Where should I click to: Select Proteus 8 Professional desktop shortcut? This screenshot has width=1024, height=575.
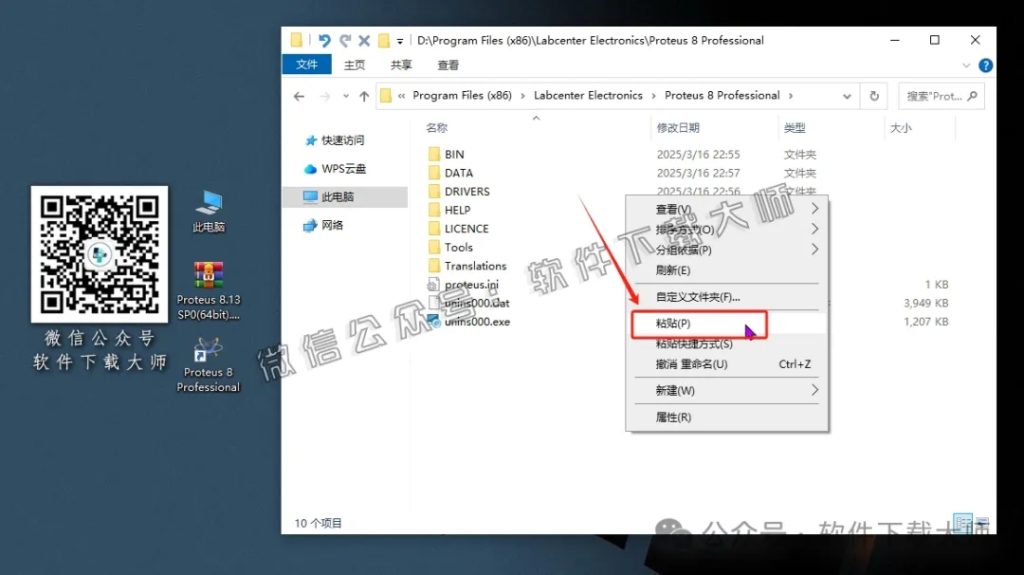pos(208,365)
